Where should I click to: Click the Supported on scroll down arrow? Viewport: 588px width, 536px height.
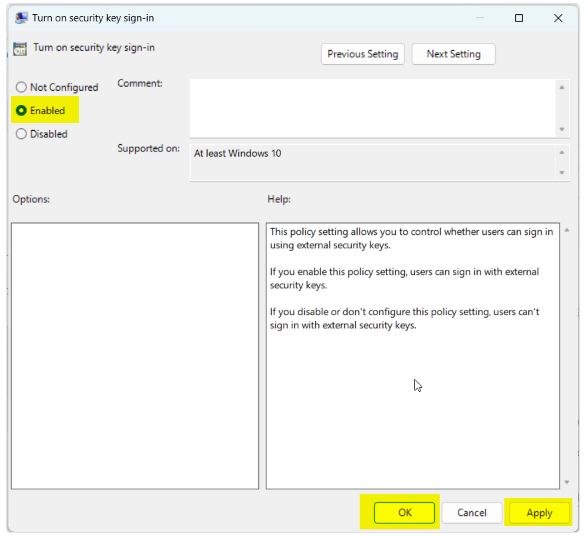click(562, 173)
